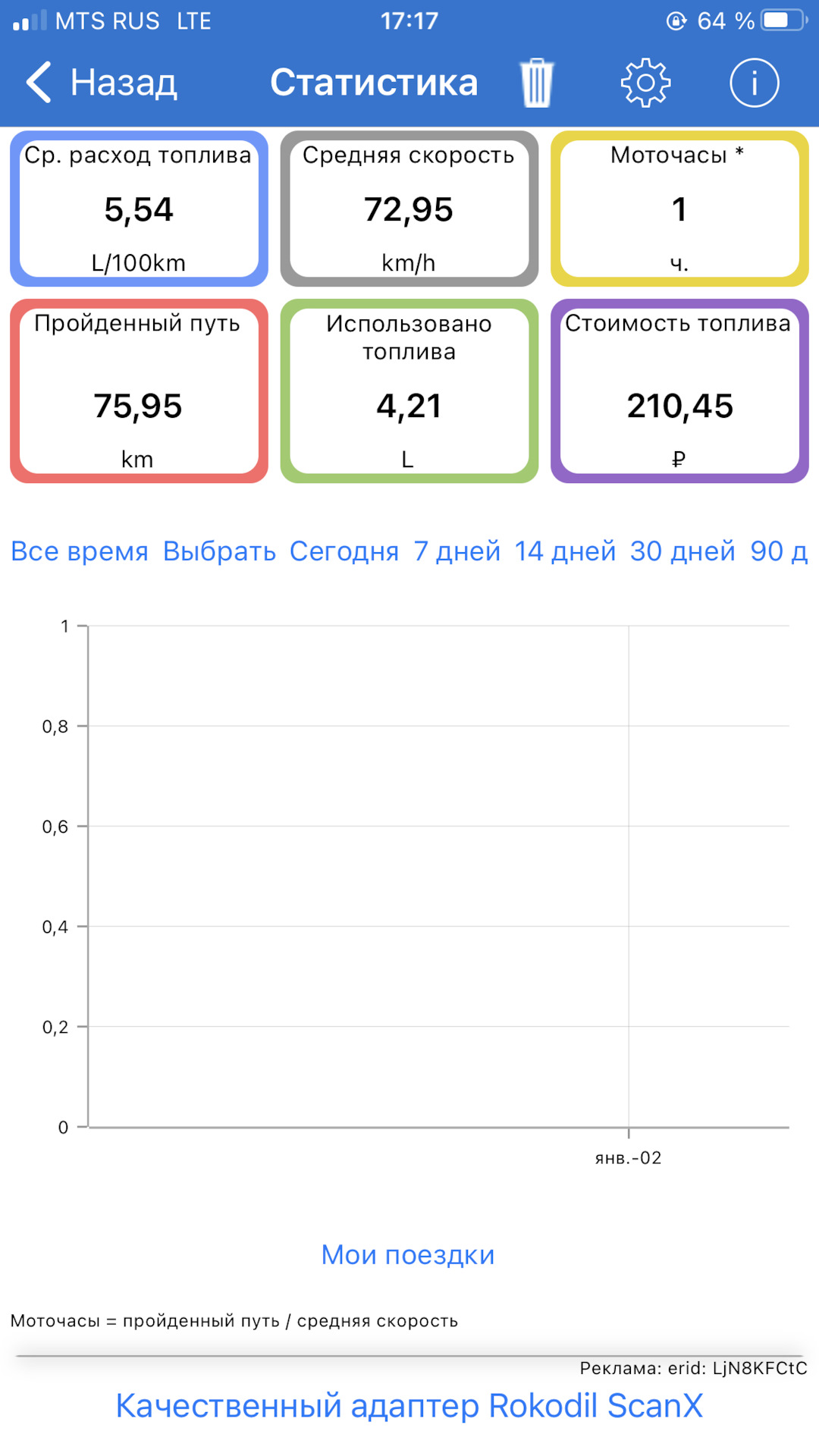Viewport: 819px width, 1456px height.
Task: Tap the purple Стоимость топлива card
Action: pyautogui.click(x=679, y=391)
